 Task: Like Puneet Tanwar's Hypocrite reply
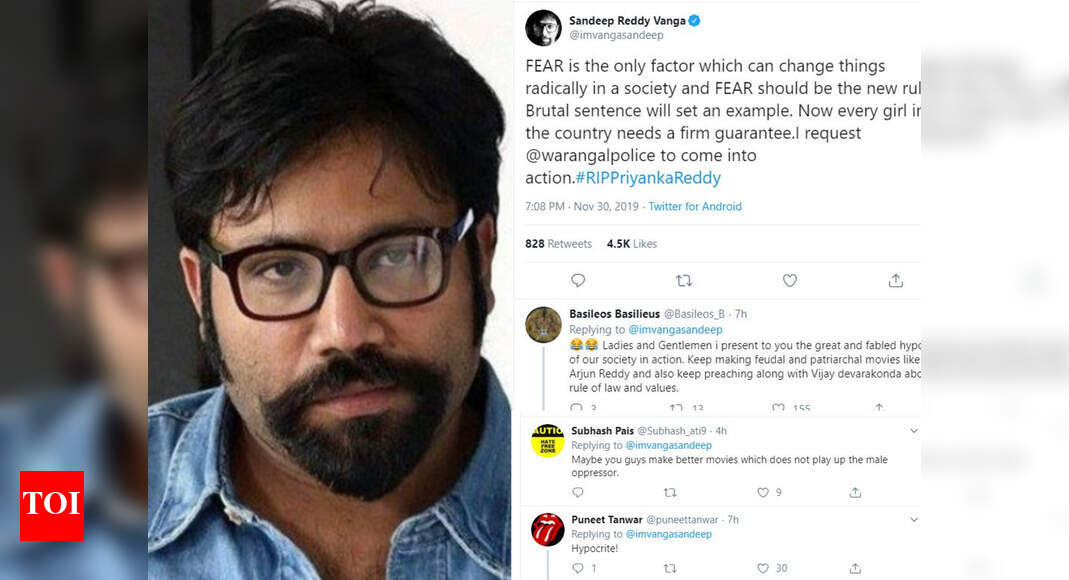coord(764,567)
